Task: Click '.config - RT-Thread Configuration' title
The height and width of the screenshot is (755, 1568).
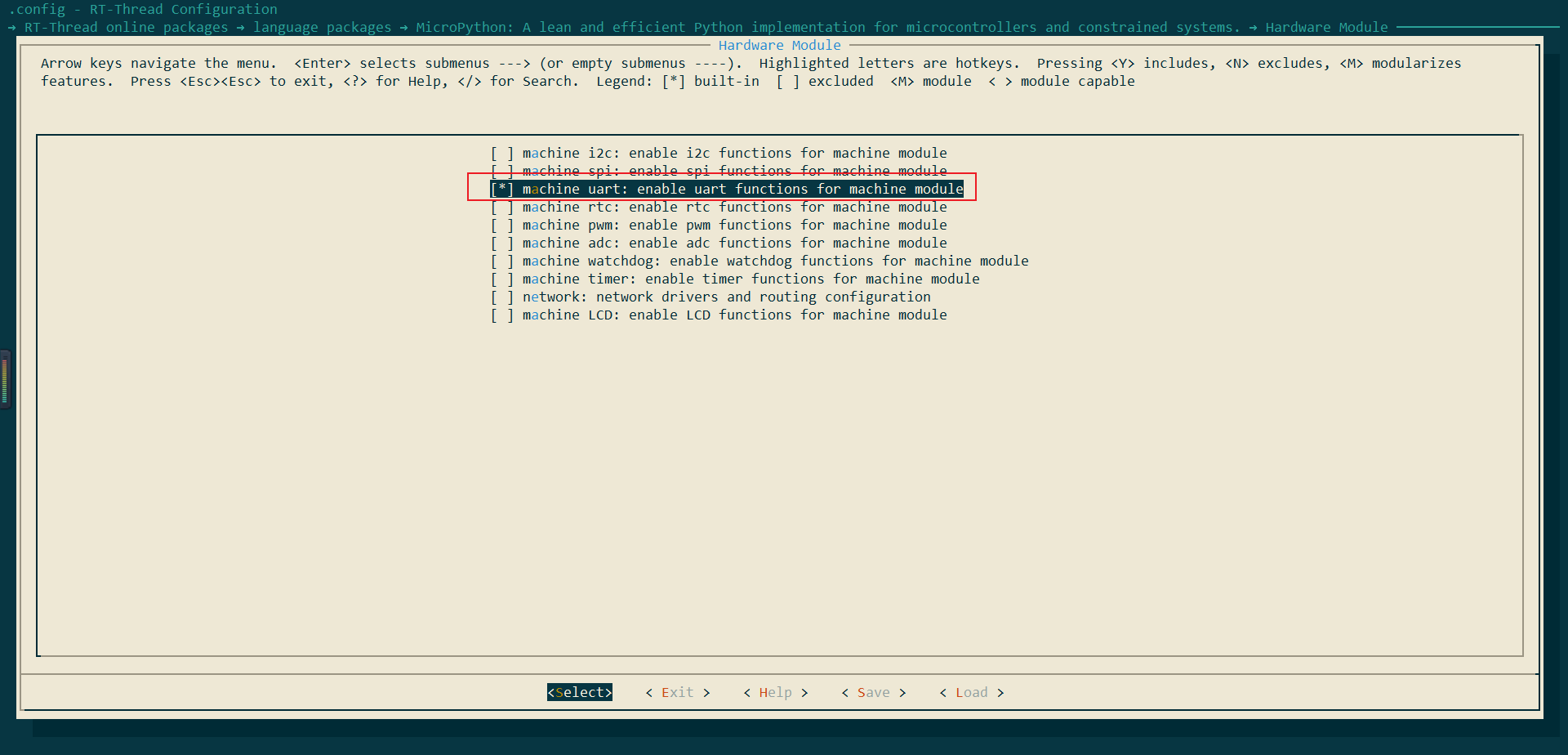Action: pyautogui.click(x=143, y=9)
